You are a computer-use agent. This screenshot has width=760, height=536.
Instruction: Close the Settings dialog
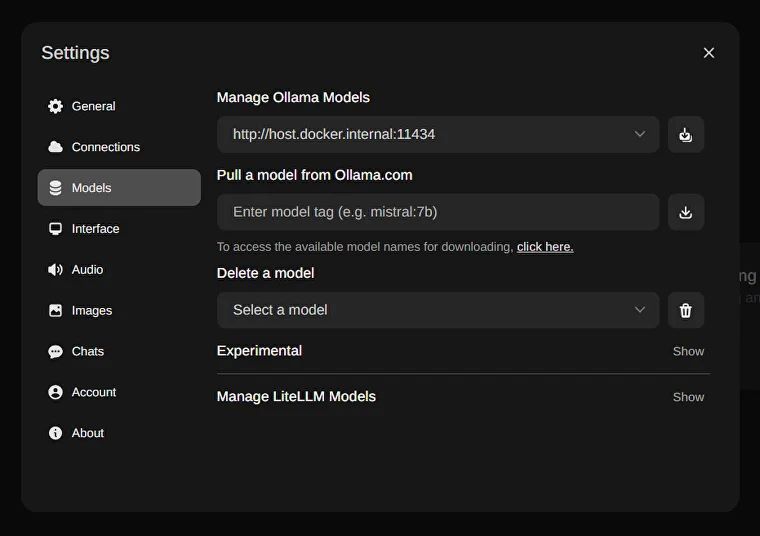click(708, 53)
